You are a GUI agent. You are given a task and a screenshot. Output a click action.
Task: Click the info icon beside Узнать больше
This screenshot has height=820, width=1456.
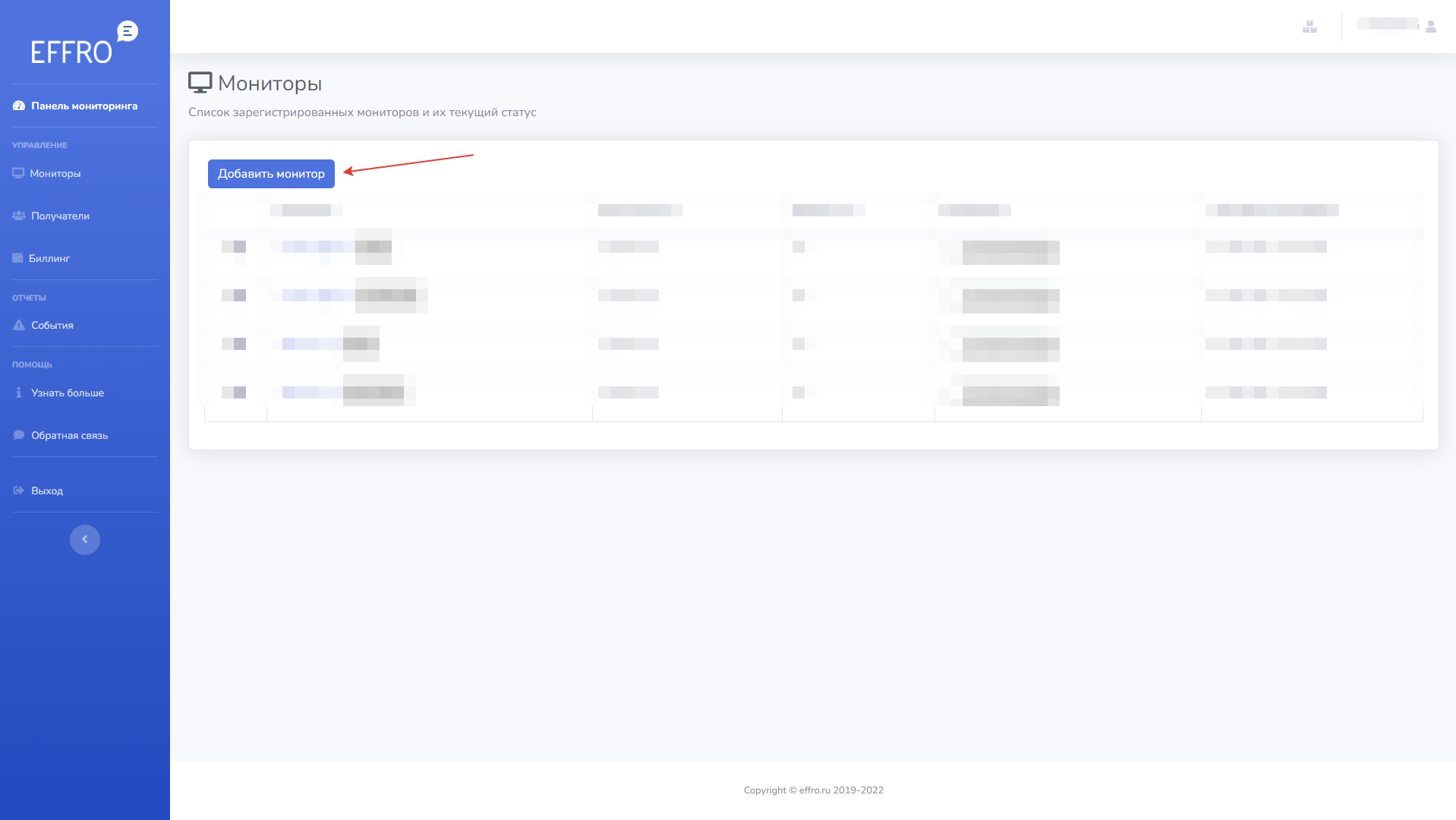(19, 393)
